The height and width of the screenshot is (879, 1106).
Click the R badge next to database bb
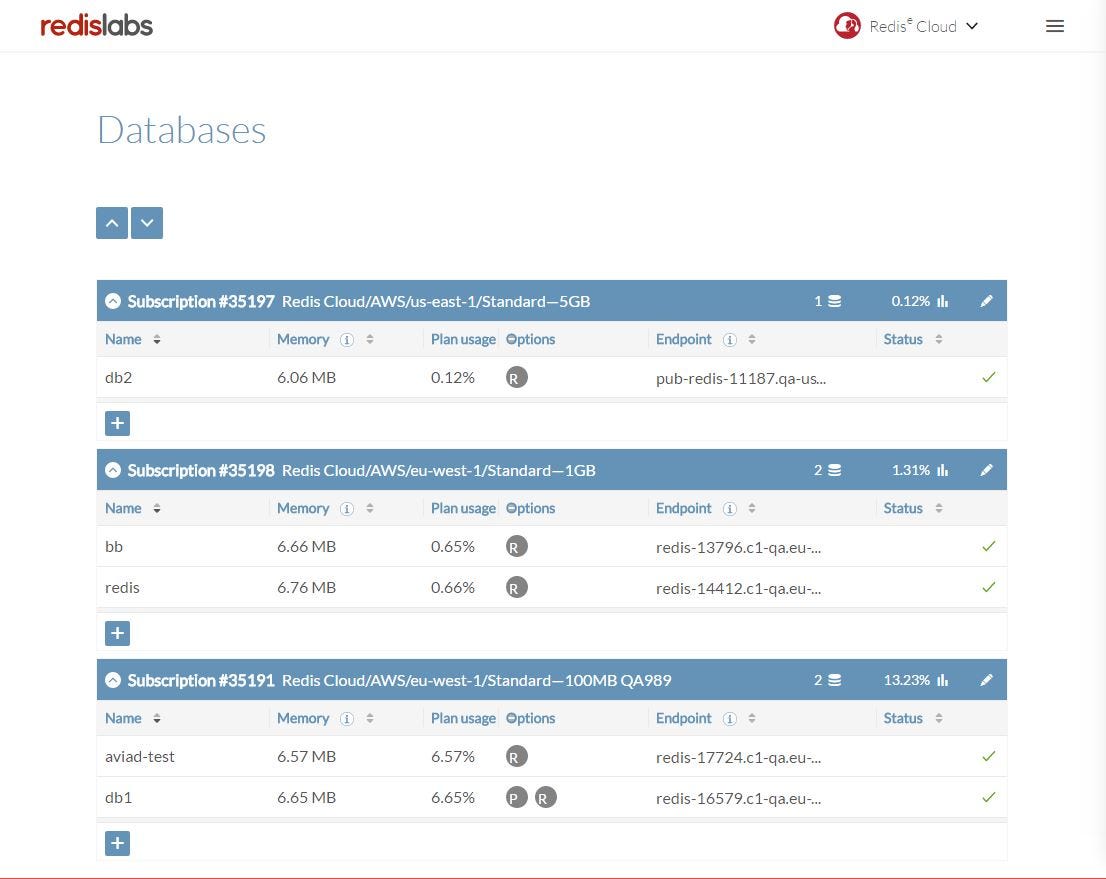[517, 547]
